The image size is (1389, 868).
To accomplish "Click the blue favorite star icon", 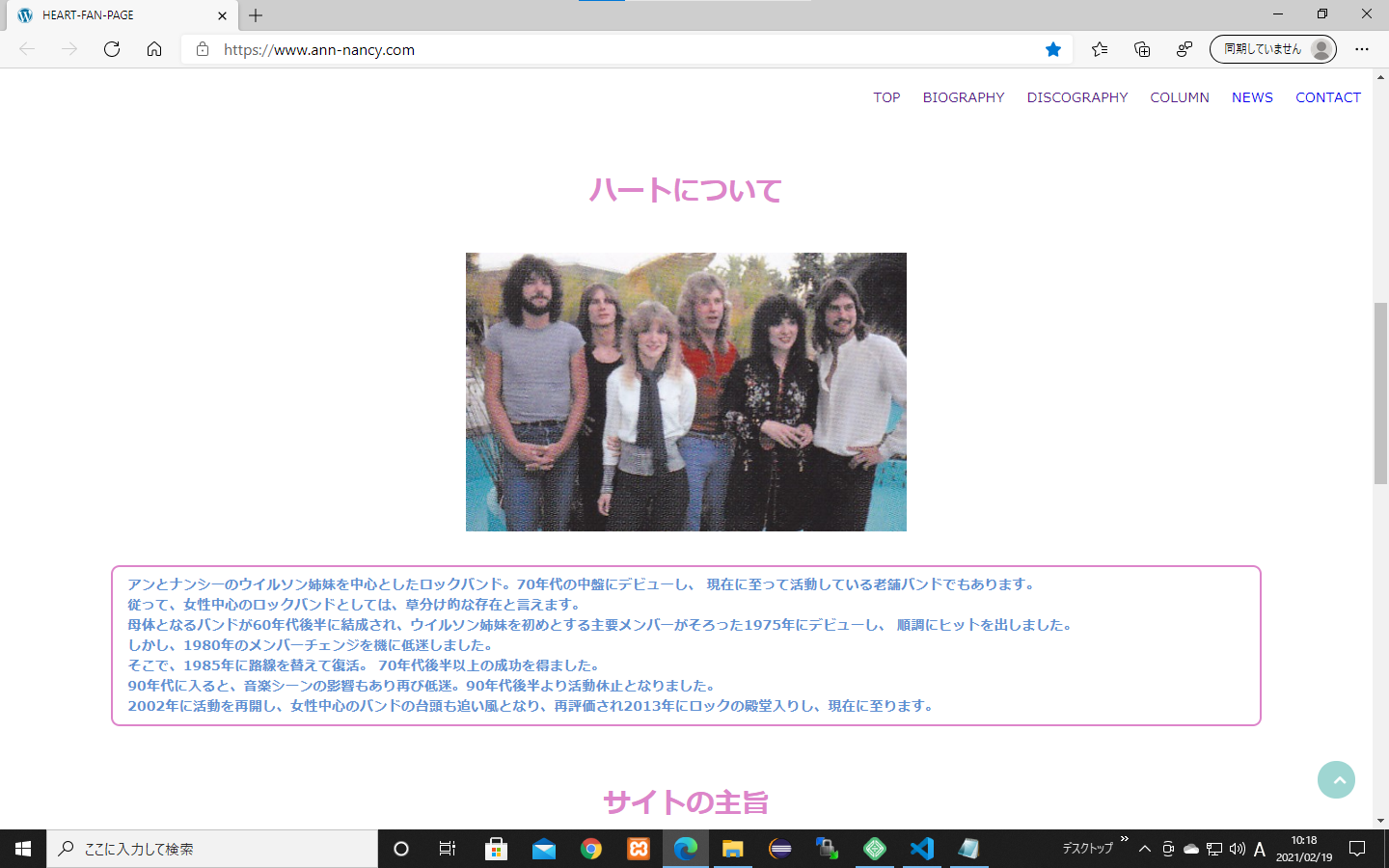I will click(x=1053, y=49).
